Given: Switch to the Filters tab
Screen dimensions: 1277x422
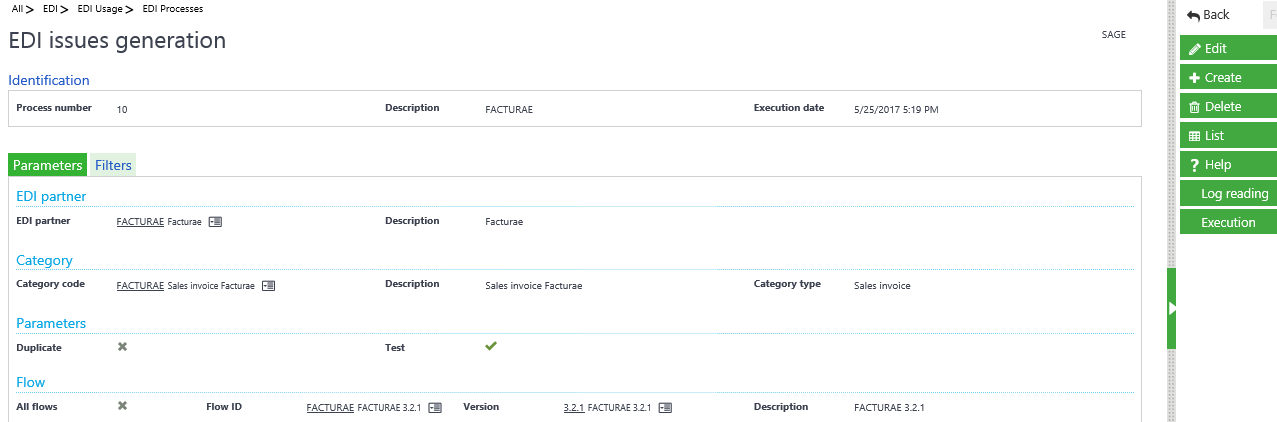Looking at the screenshot, I should (x=113, y=165).
